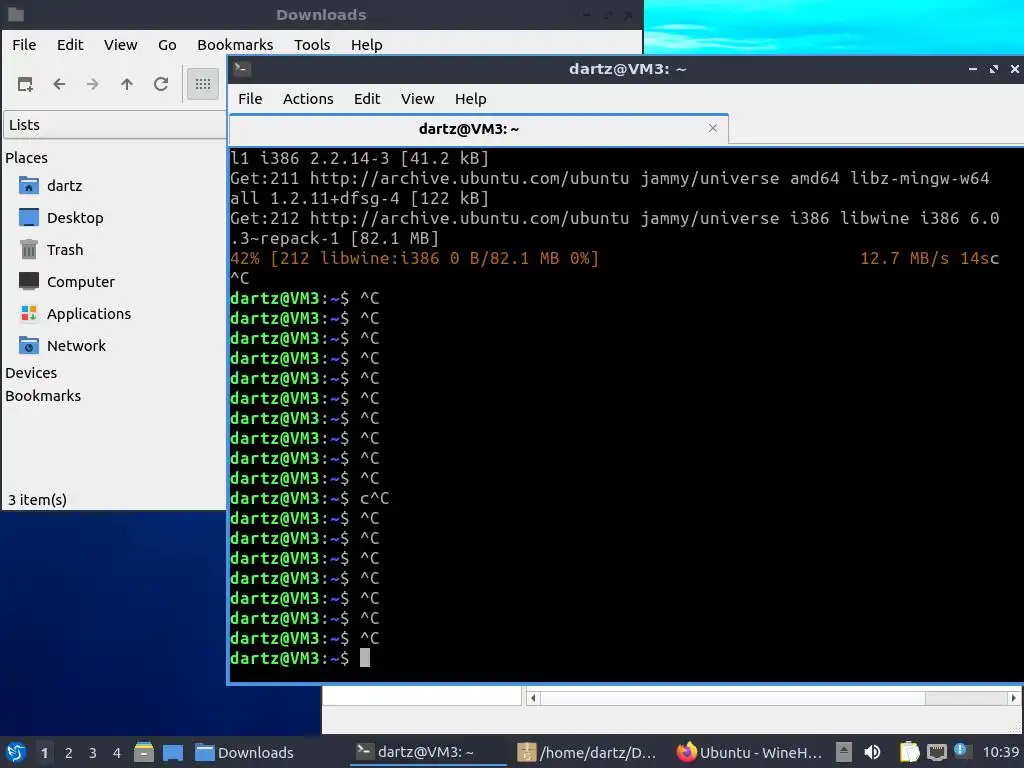Click the Bookmarks section header in sidebar
Viewport: 1024px width, 768px height.
point(43,396)
